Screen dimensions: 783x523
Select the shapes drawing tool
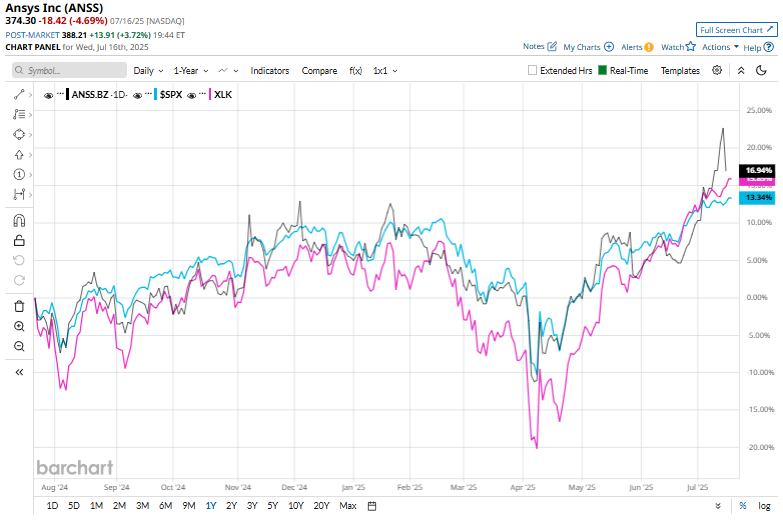(19, 134)
